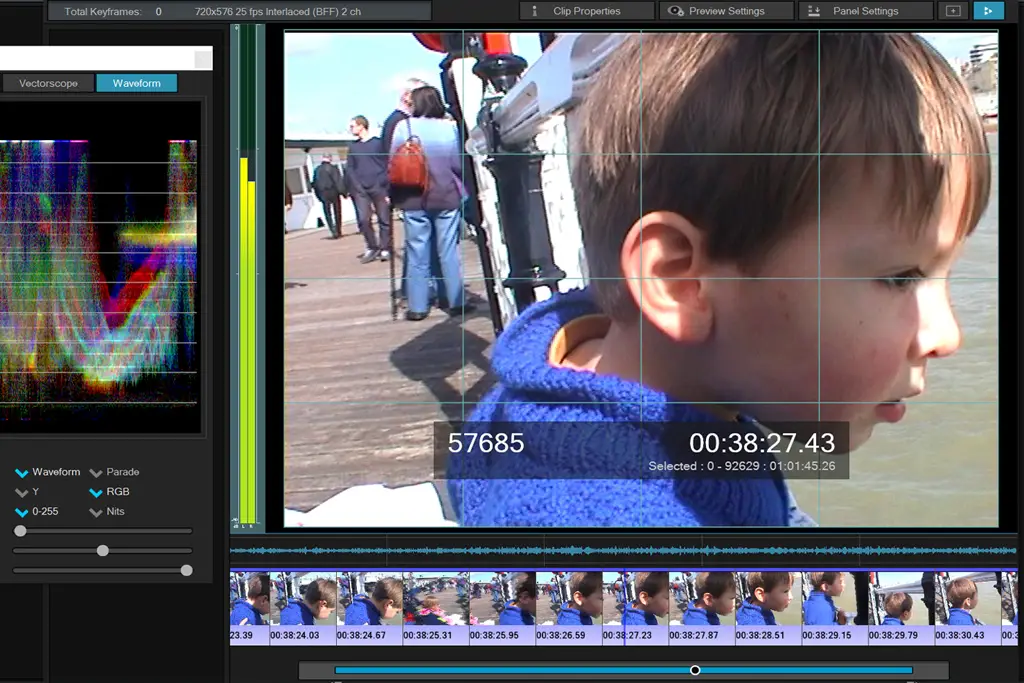Click the add-panel plus rectangle icon
This screenshot has width=1024, height=683.
click(953, 11)
